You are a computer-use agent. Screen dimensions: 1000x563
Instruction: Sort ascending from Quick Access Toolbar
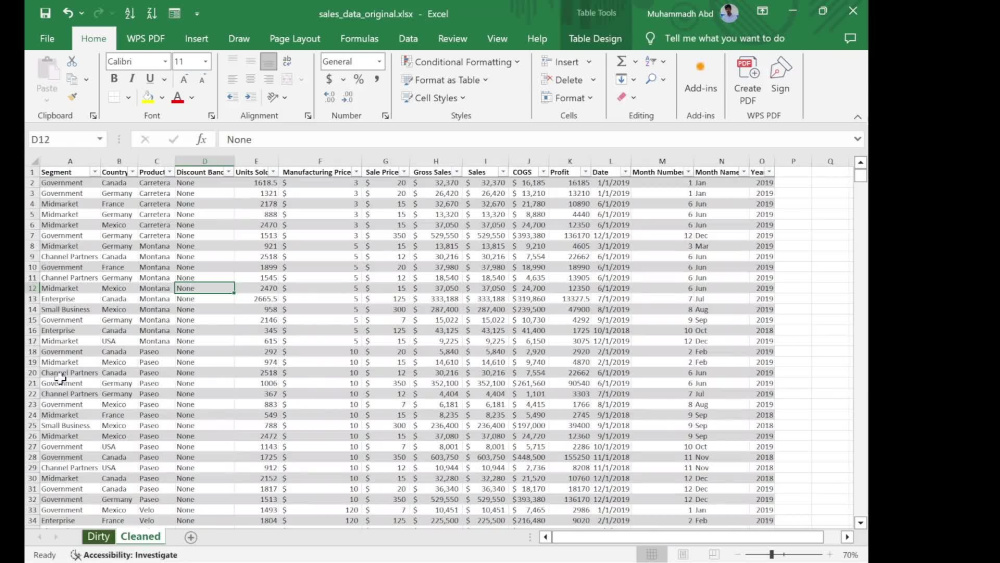(129, 13)
